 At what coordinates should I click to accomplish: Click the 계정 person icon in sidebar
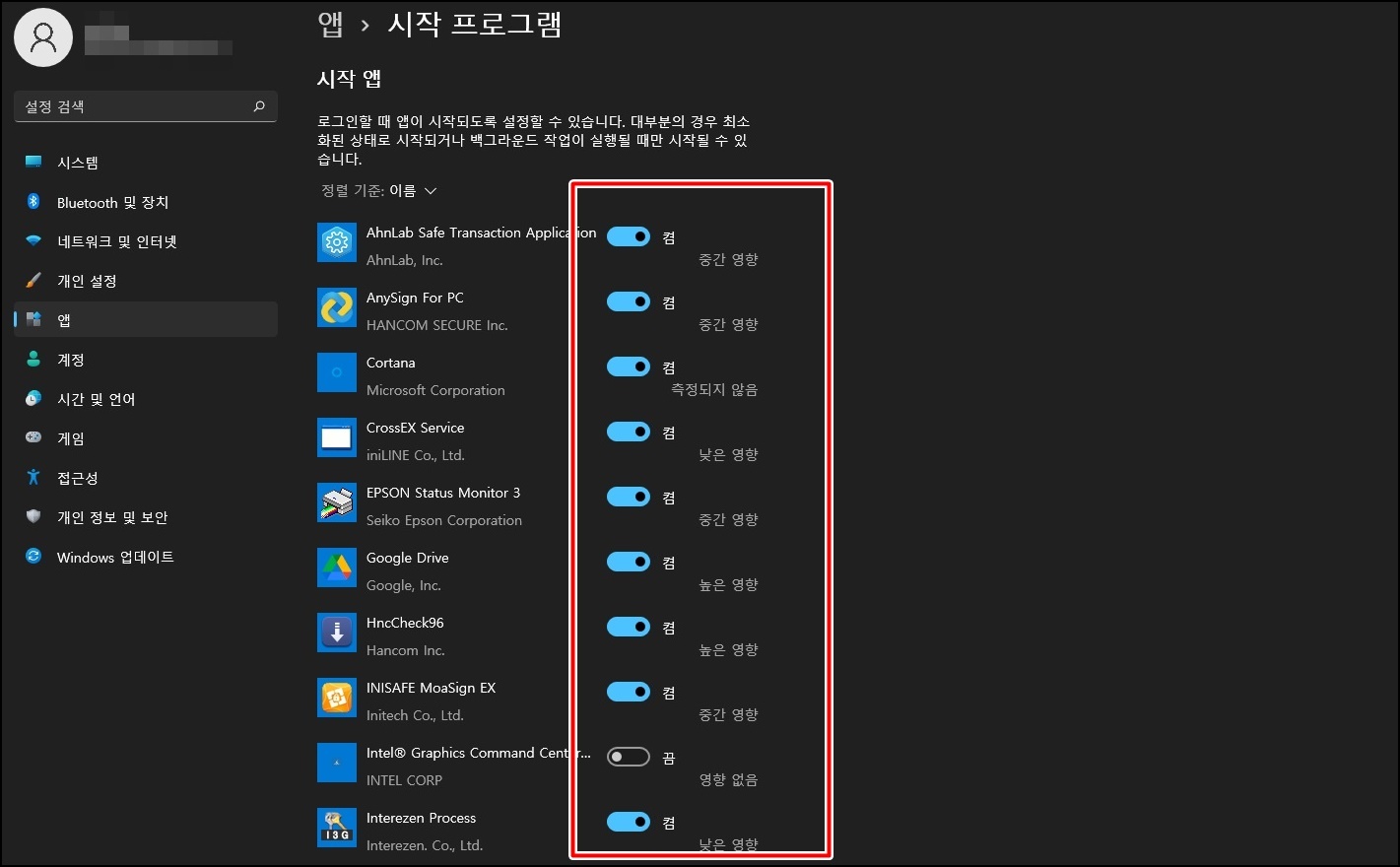click(x=33, y=359)
